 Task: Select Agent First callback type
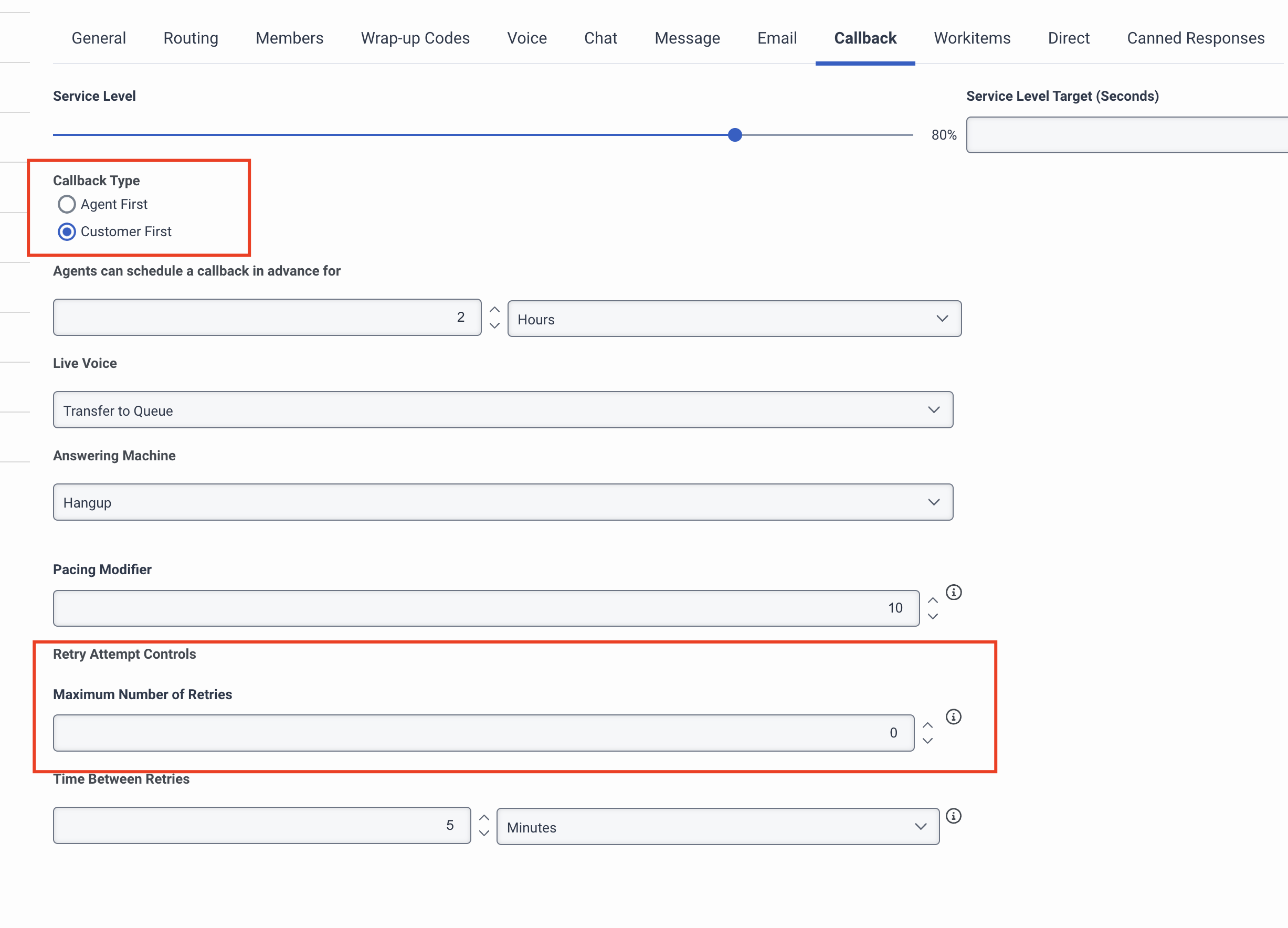click(67, 205)
